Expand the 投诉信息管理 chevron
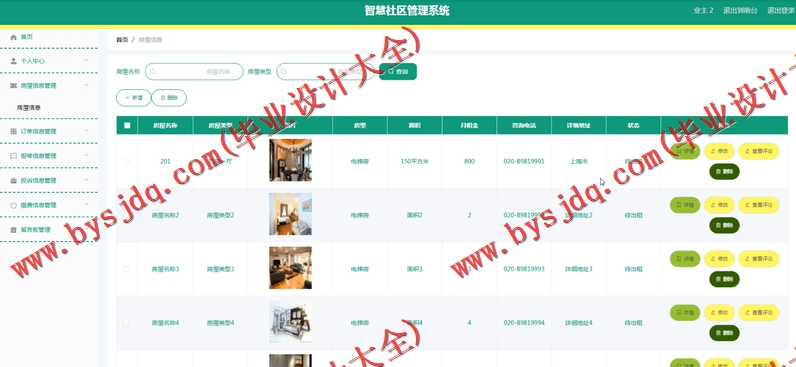 click(x=86, y=180)
